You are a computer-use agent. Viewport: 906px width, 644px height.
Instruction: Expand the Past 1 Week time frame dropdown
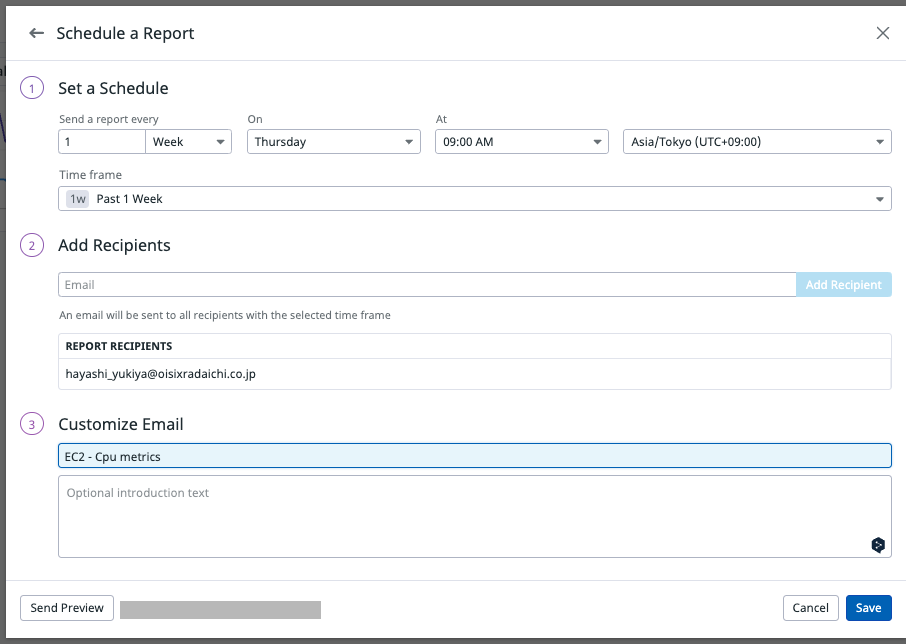[x=474, y=199]
